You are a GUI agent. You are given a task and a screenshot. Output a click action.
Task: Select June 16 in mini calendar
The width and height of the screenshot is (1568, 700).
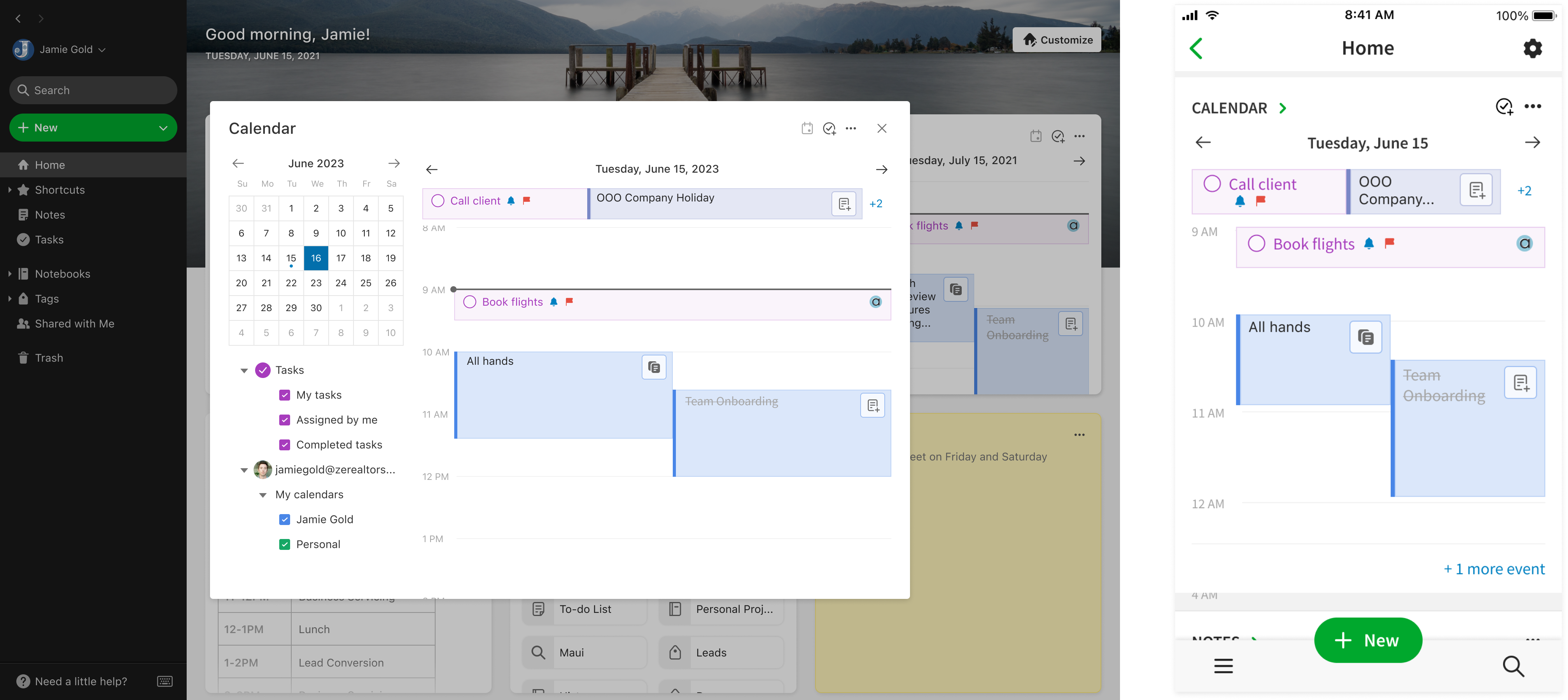316,258
